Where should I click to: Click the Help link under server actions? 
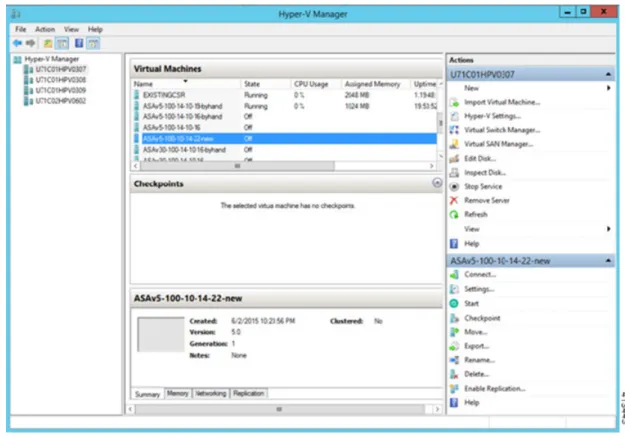click(x=472, y=244)
